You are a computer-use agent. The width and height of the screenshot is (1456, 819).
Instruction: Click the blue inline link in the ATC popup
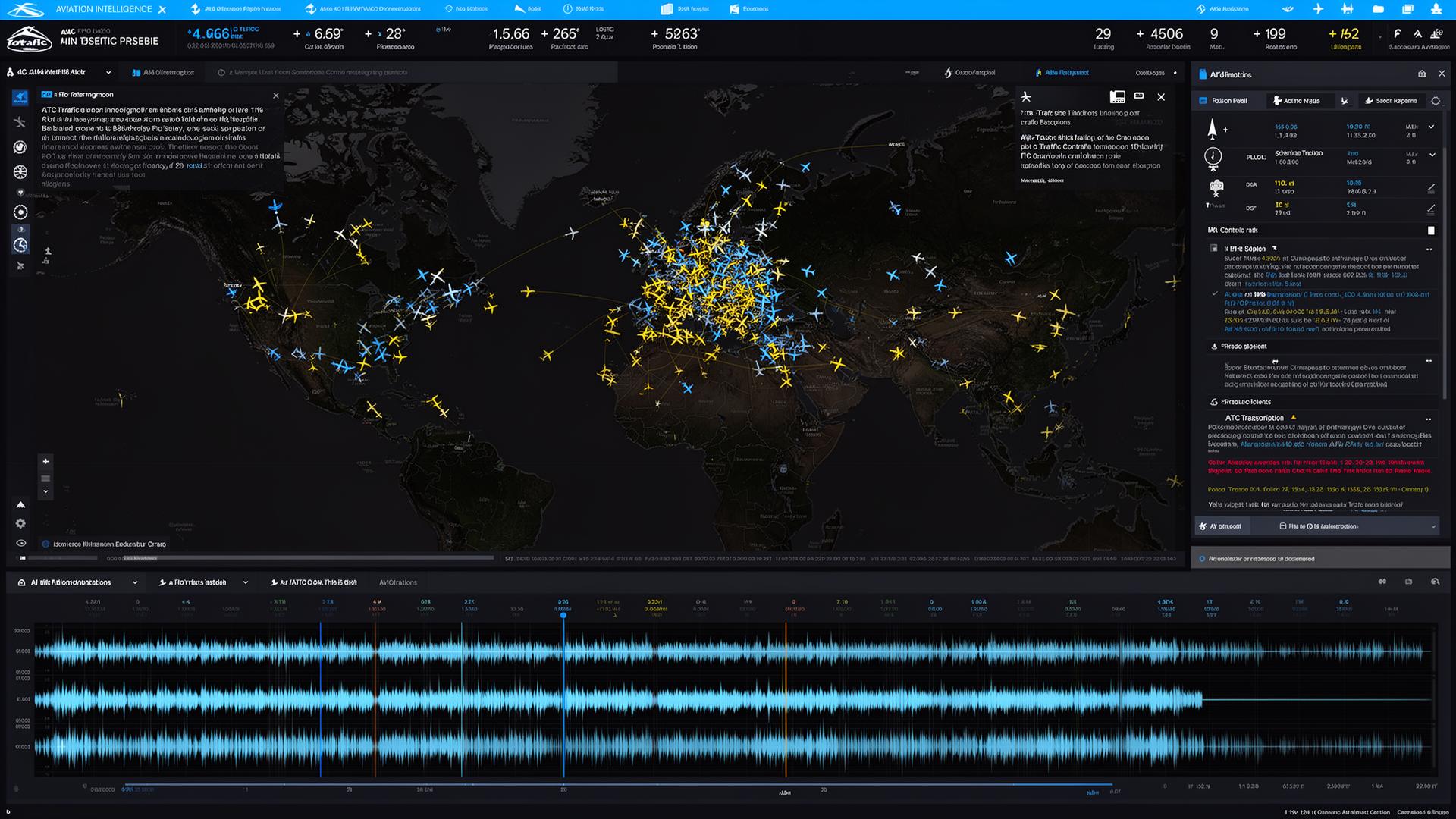(x=195, y=166)
